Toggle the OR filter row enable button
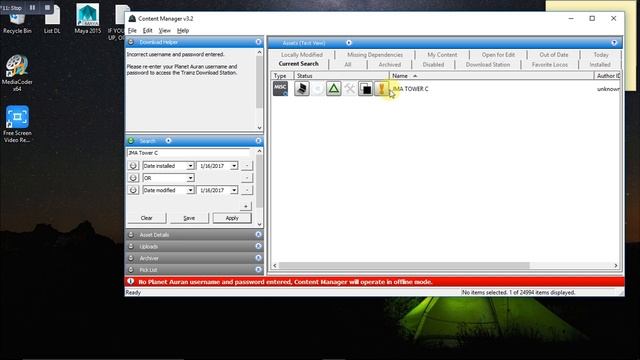 (133, 178)
